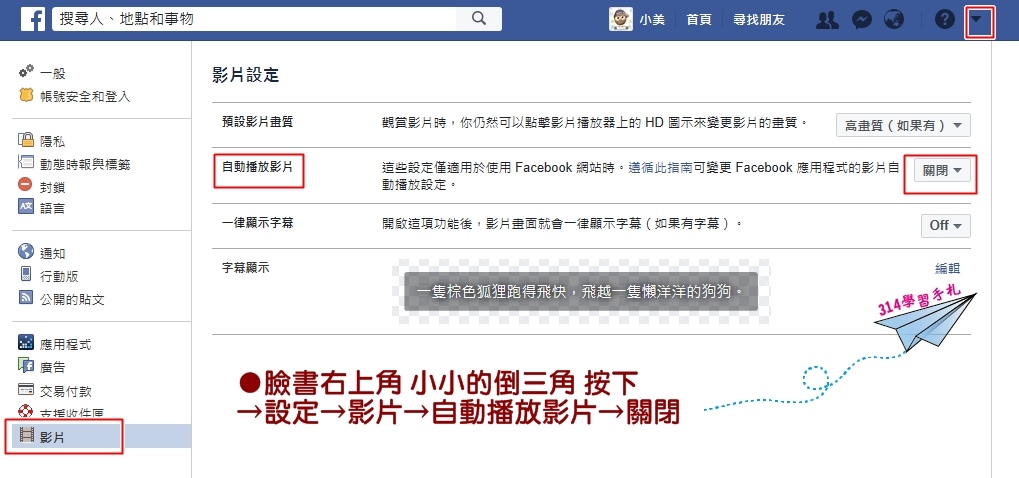This screenshot has width=1019, height=478.
Task: Open the 關閉 autoplay dropdown
Action: (x=942, y=171)
